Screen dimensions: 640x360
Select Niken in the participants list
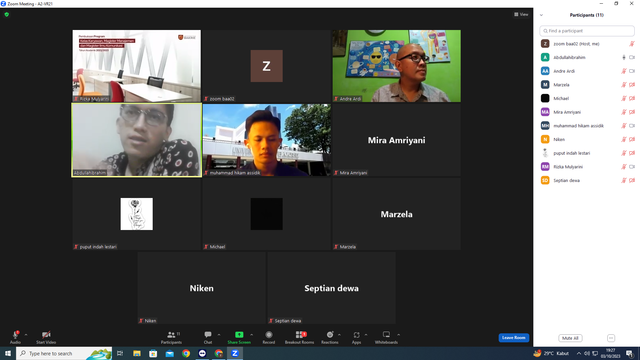[x=587, y=139]
